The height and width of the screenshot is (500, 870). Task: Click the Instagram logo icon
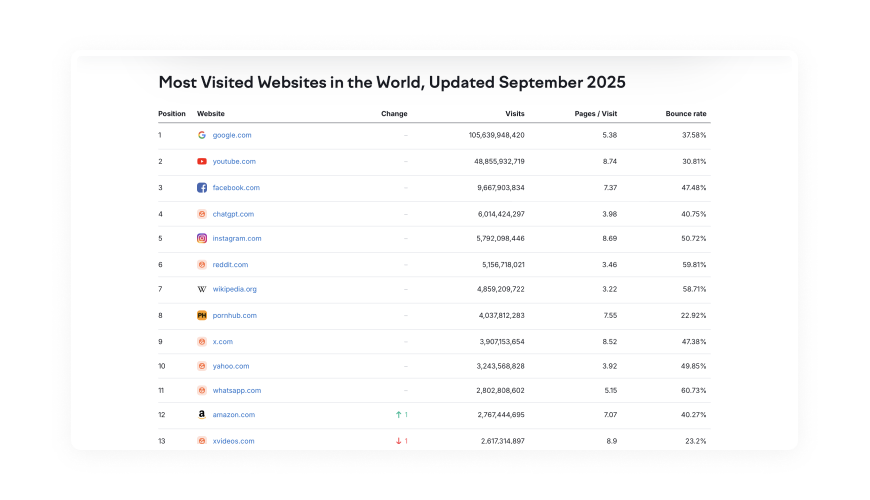coord(202,238)
